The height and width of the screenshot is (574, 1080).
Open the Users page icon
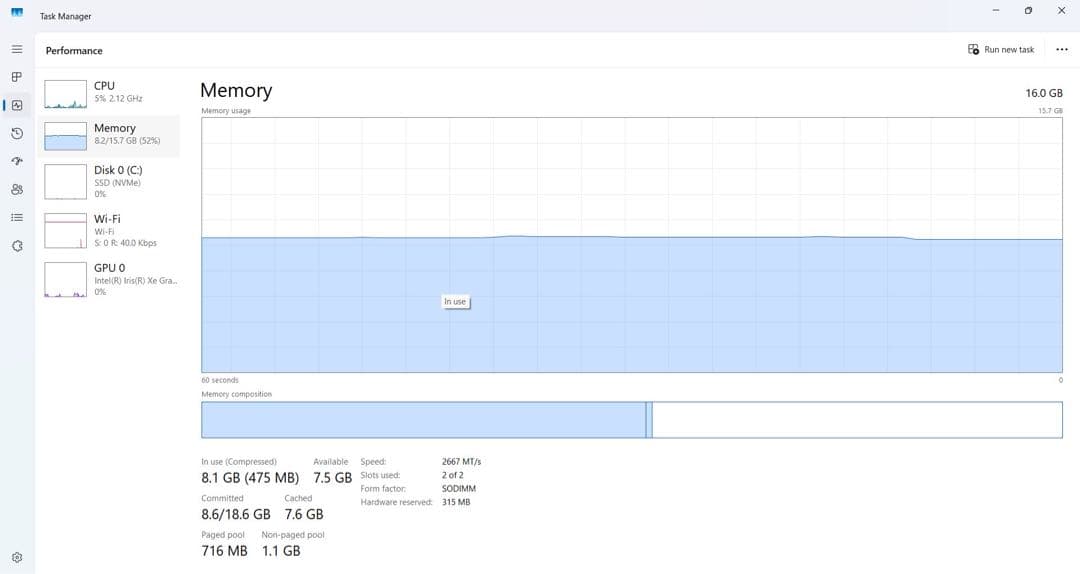coord(17,189)
